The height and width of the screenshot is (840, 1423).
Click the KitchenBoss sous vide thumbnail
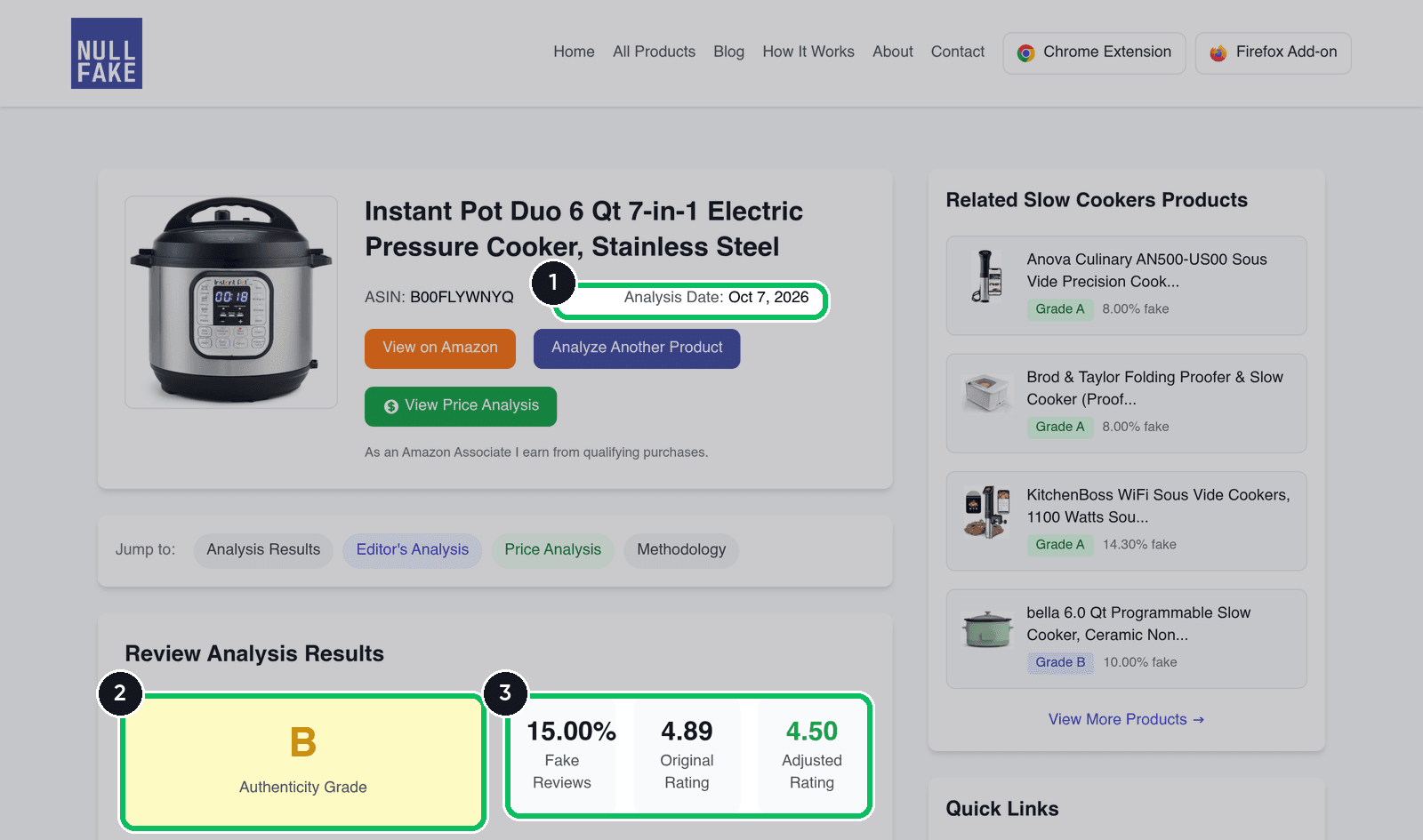987,512
